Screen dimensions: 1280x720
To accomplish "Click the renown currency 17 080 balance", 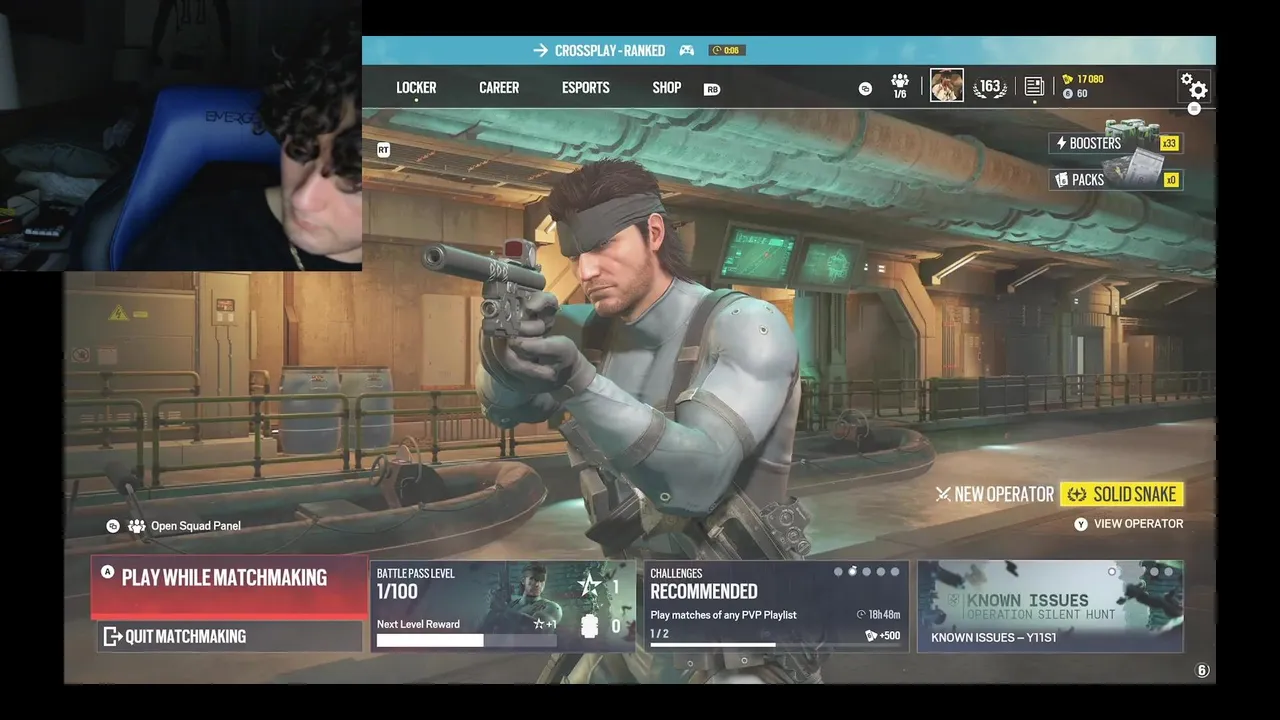I will 1083,79.
